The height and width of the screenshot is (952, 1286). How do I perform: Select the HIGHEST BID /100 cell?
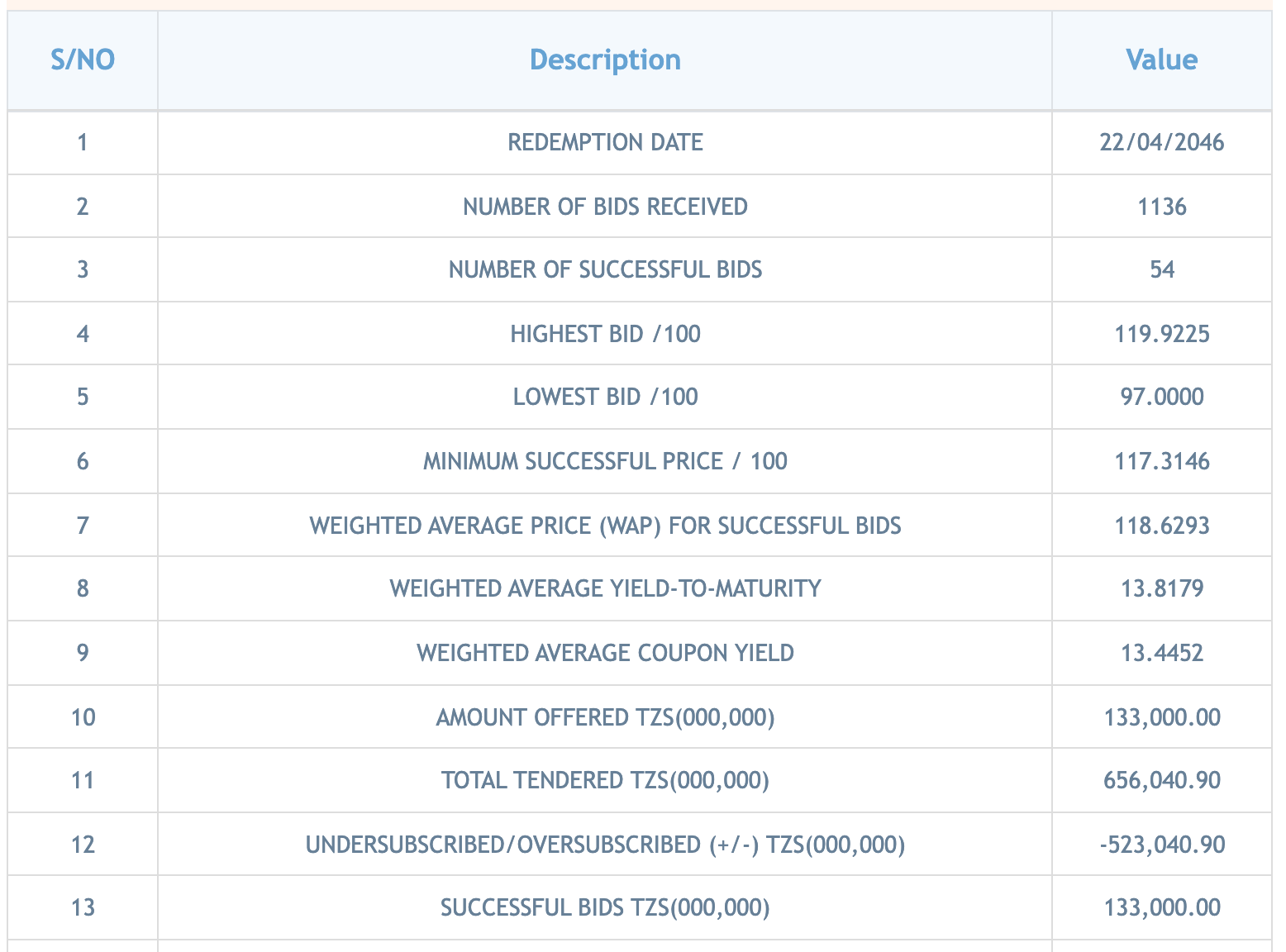(605, 333)
